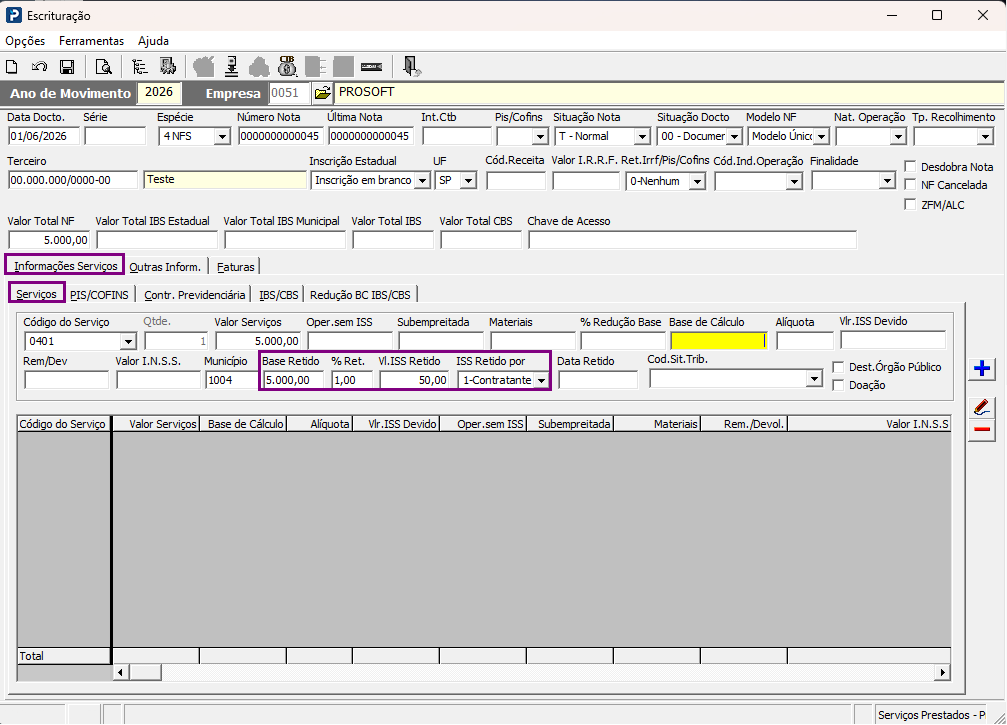Add a service line with the blue plus

(x=981, y=368)
